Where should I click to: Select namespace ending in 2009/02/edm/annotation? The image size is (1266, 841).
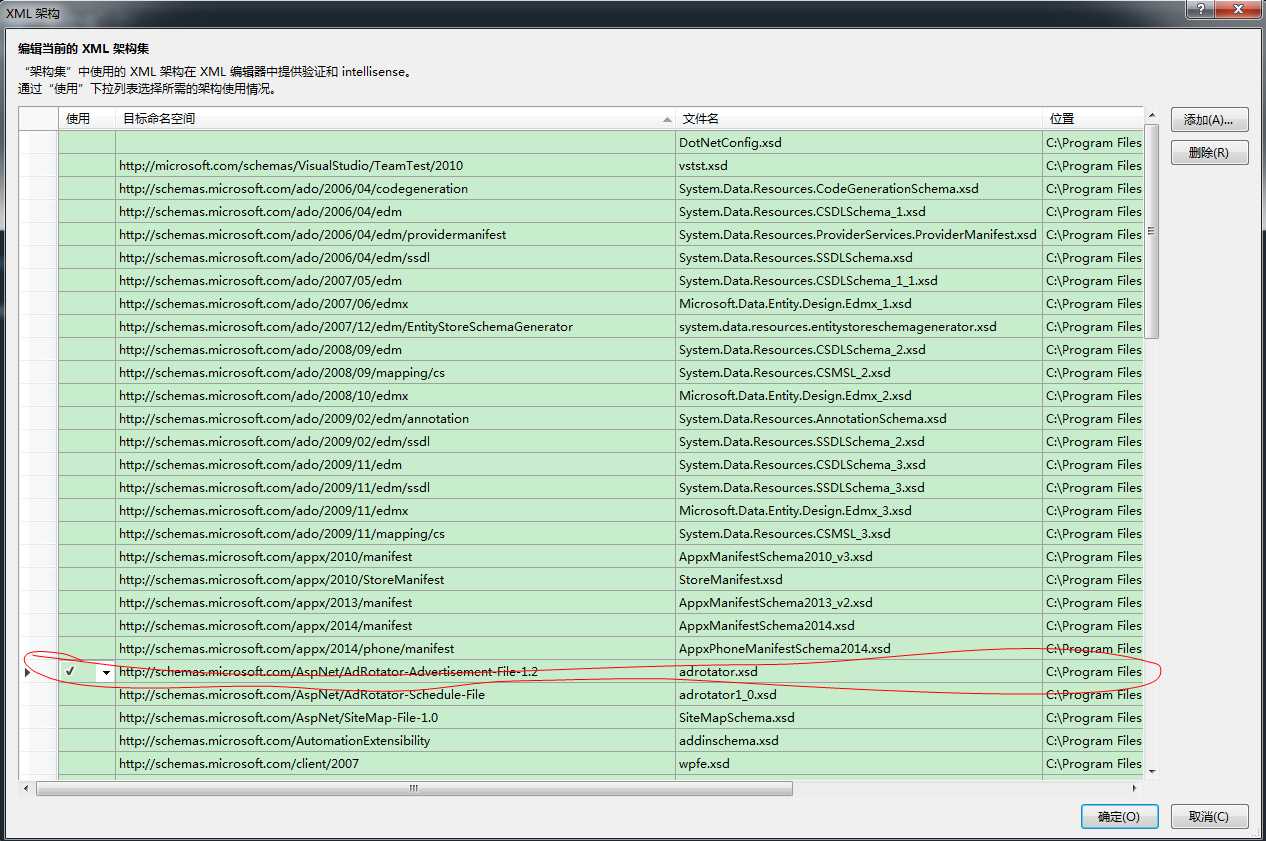396,419
